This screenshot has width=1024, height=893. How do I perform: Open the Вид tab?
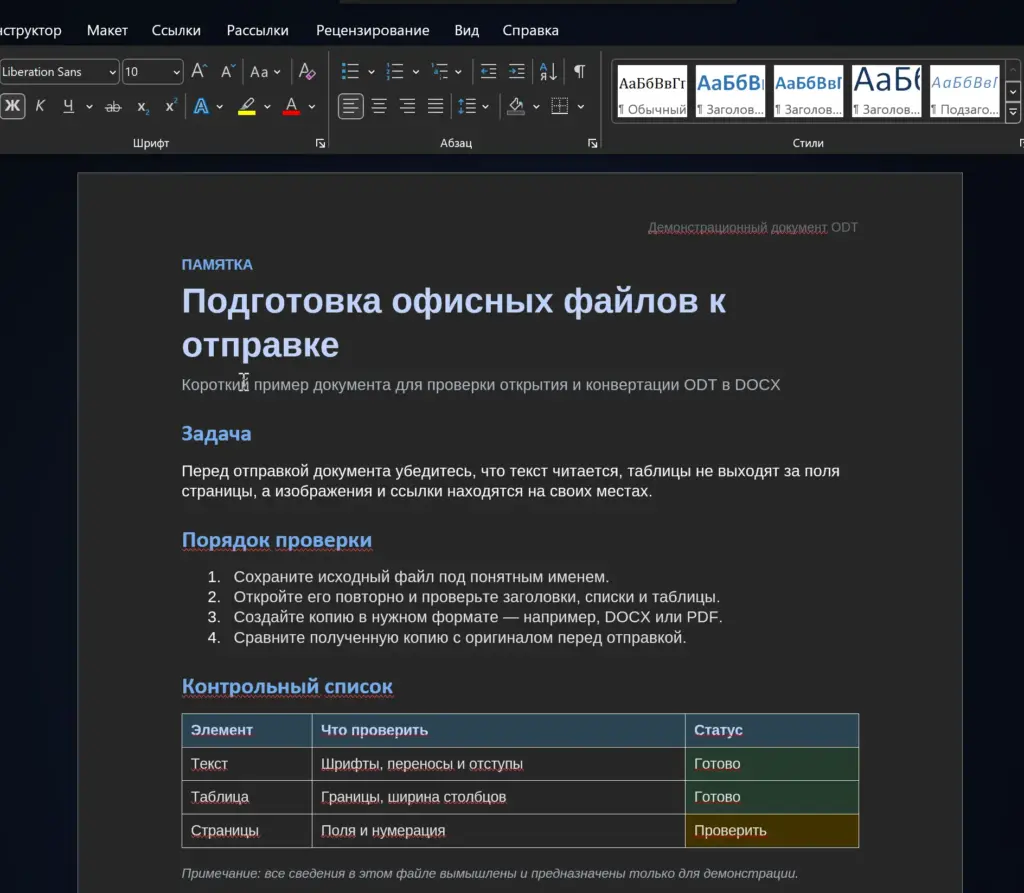(x=466, y=30)
